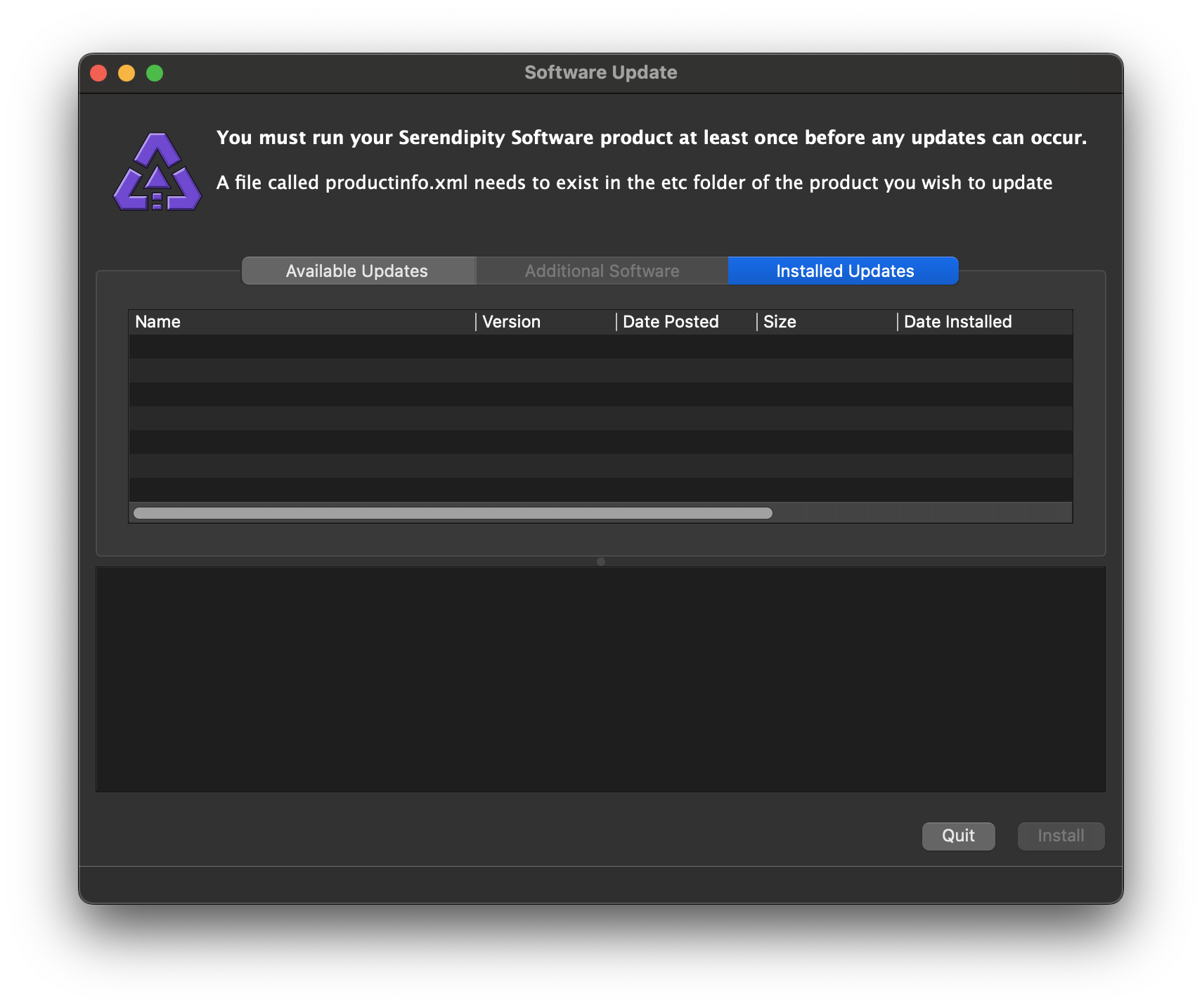
Task: Switch to the Available Updates tab
Action: 358,271
